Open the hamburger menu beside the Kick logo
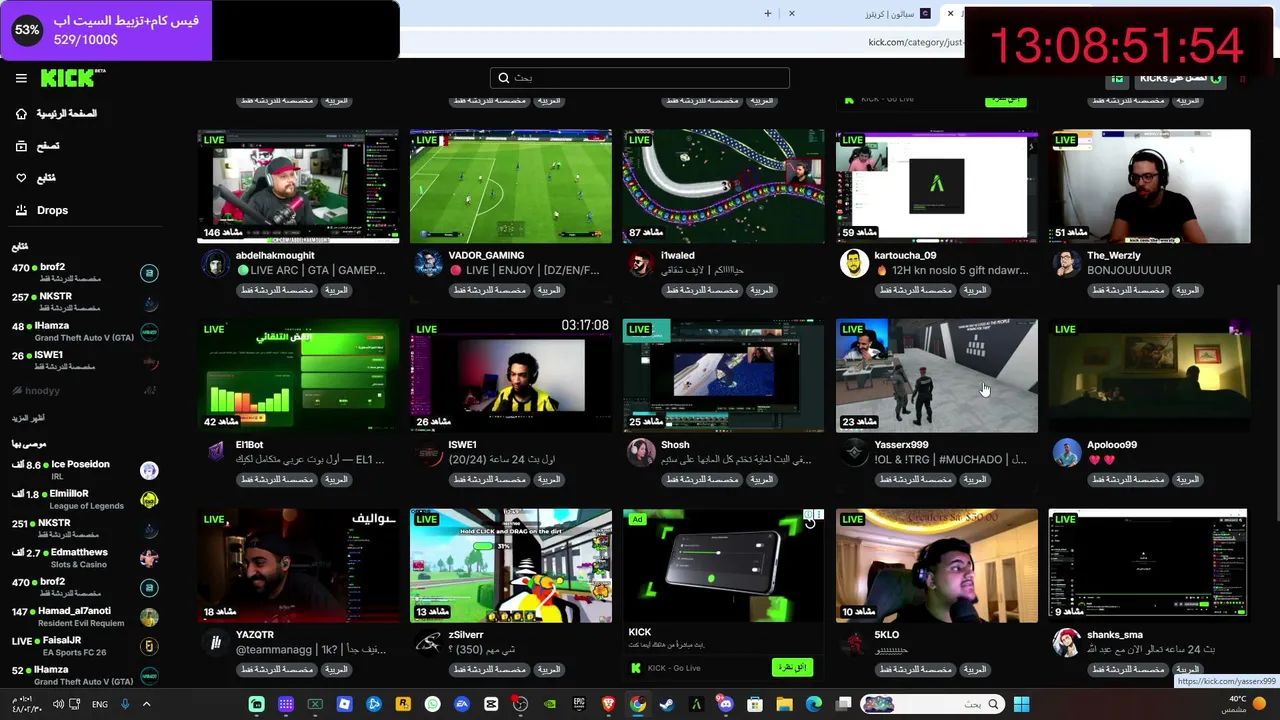 coord(21,78)
